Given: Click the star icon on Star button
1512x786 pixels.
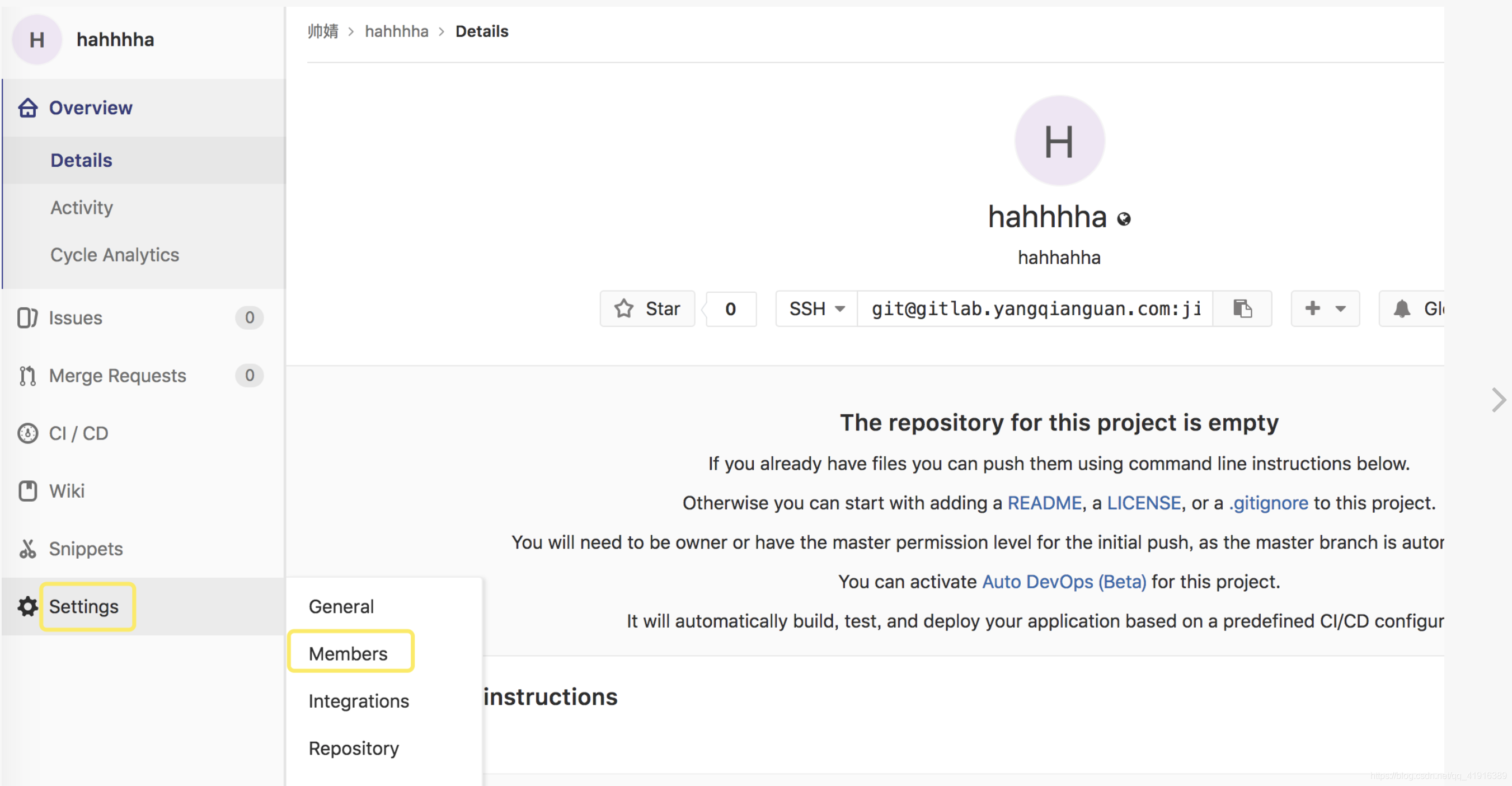Looking at the screenshot, I should tap(624, 308).
